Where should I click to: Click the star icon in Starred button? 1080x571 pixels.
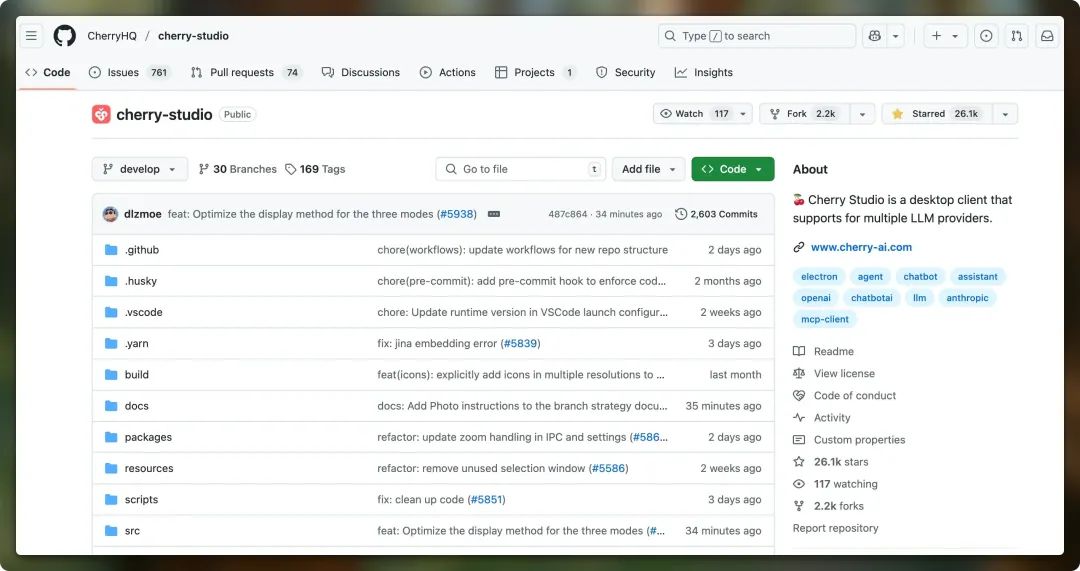(x=897, y=114)
